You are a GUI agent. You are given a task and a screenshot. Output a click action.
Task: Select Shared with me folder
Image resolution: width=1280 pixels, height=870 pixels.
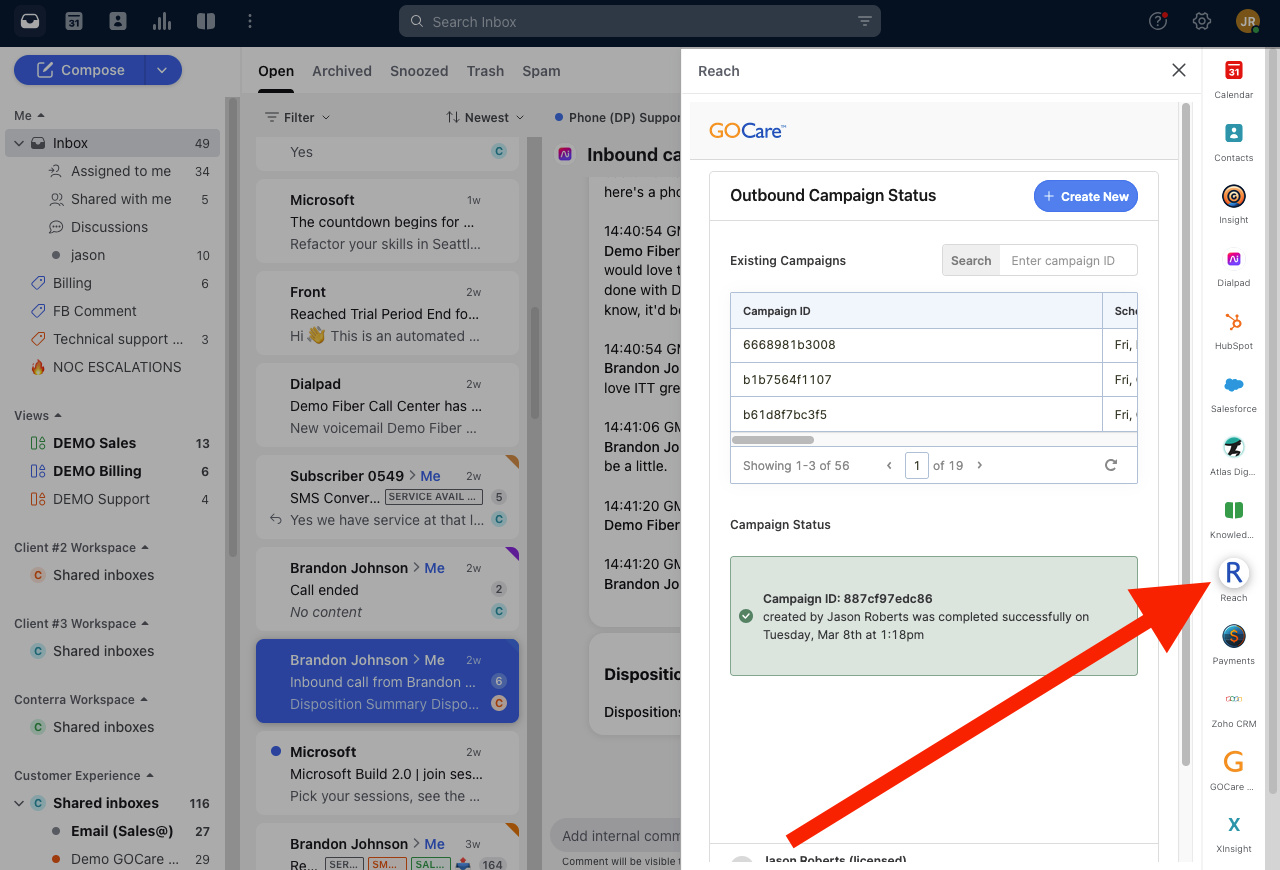coord(121,199)
